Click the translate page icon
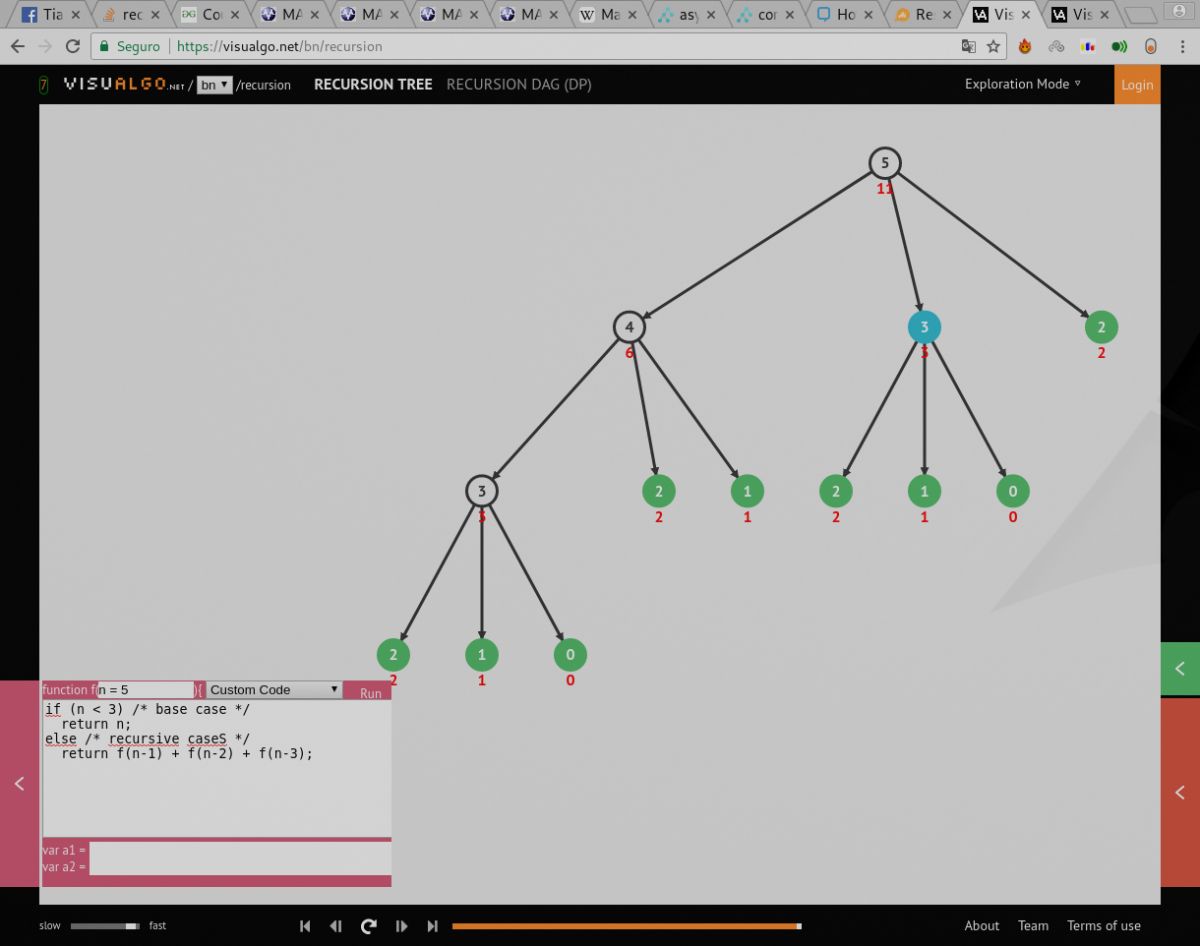Screen dimensions: 1200x946 (x=968, y=46)
